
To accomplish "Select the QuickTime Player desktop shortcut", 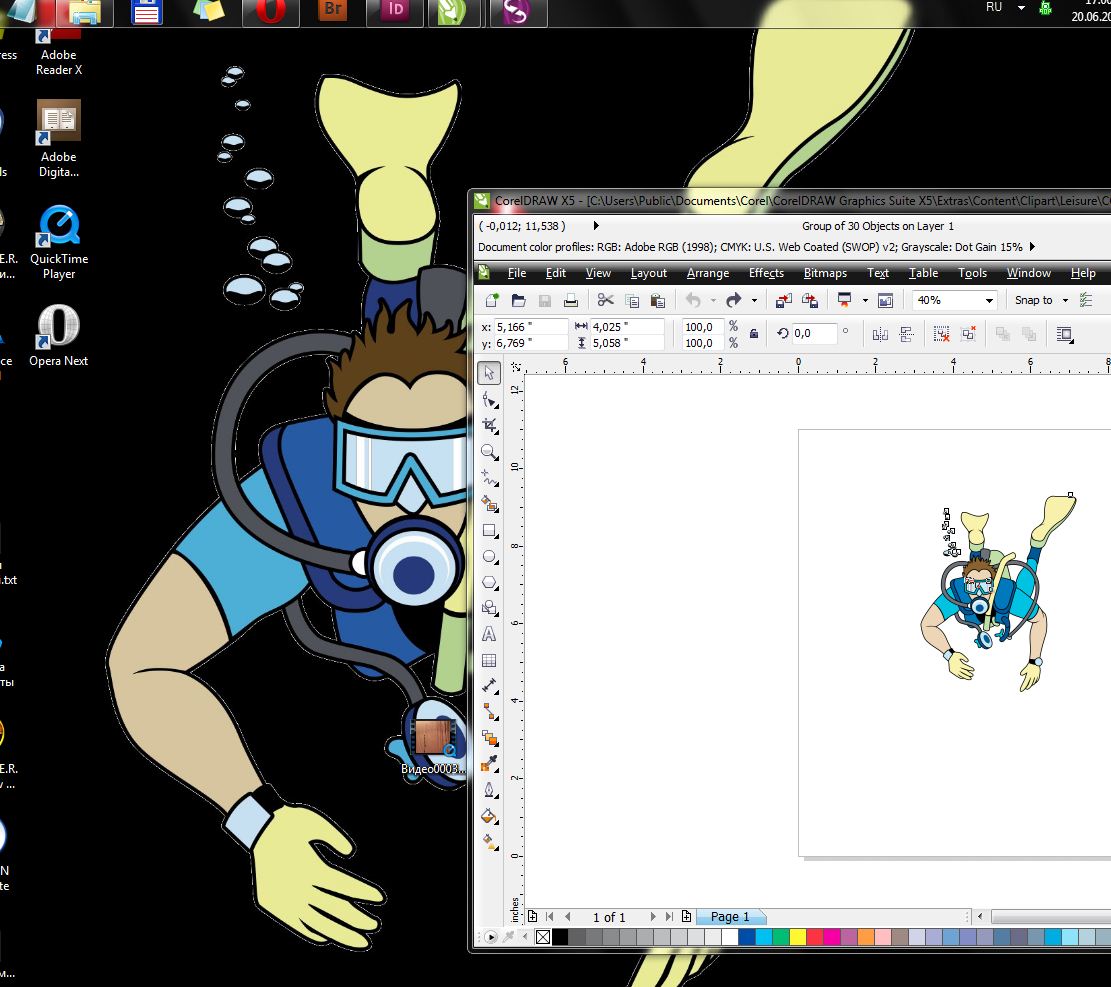I will [x=59, y=243].
